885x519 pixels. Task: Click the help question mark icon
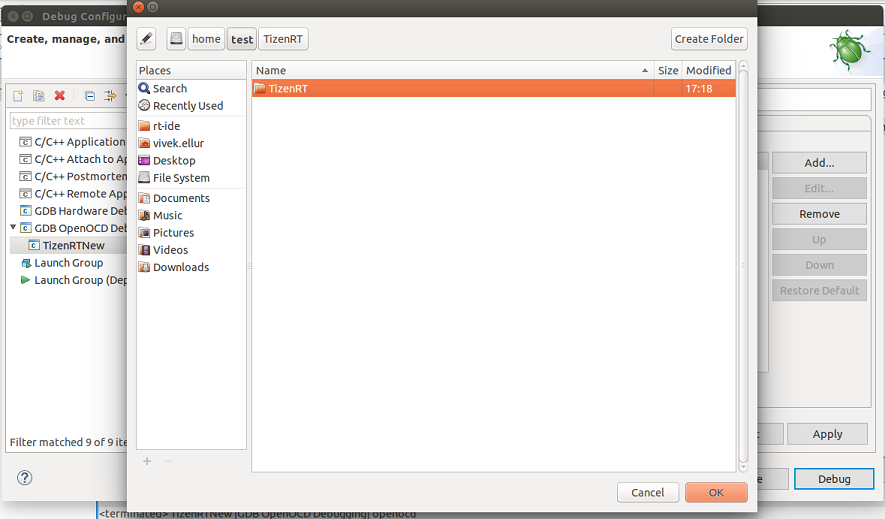point(25,478)
